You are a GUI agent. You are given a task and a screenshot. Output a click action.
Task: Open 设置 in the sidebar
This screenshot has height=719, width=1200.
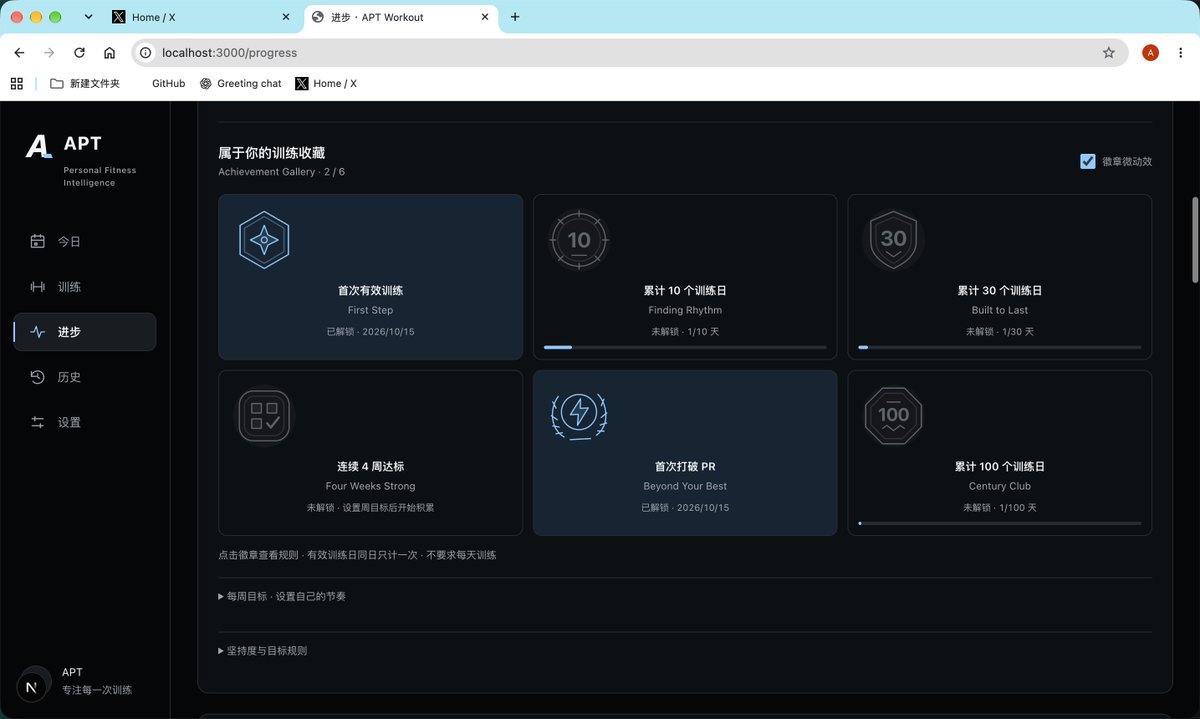tap(85, 422)
